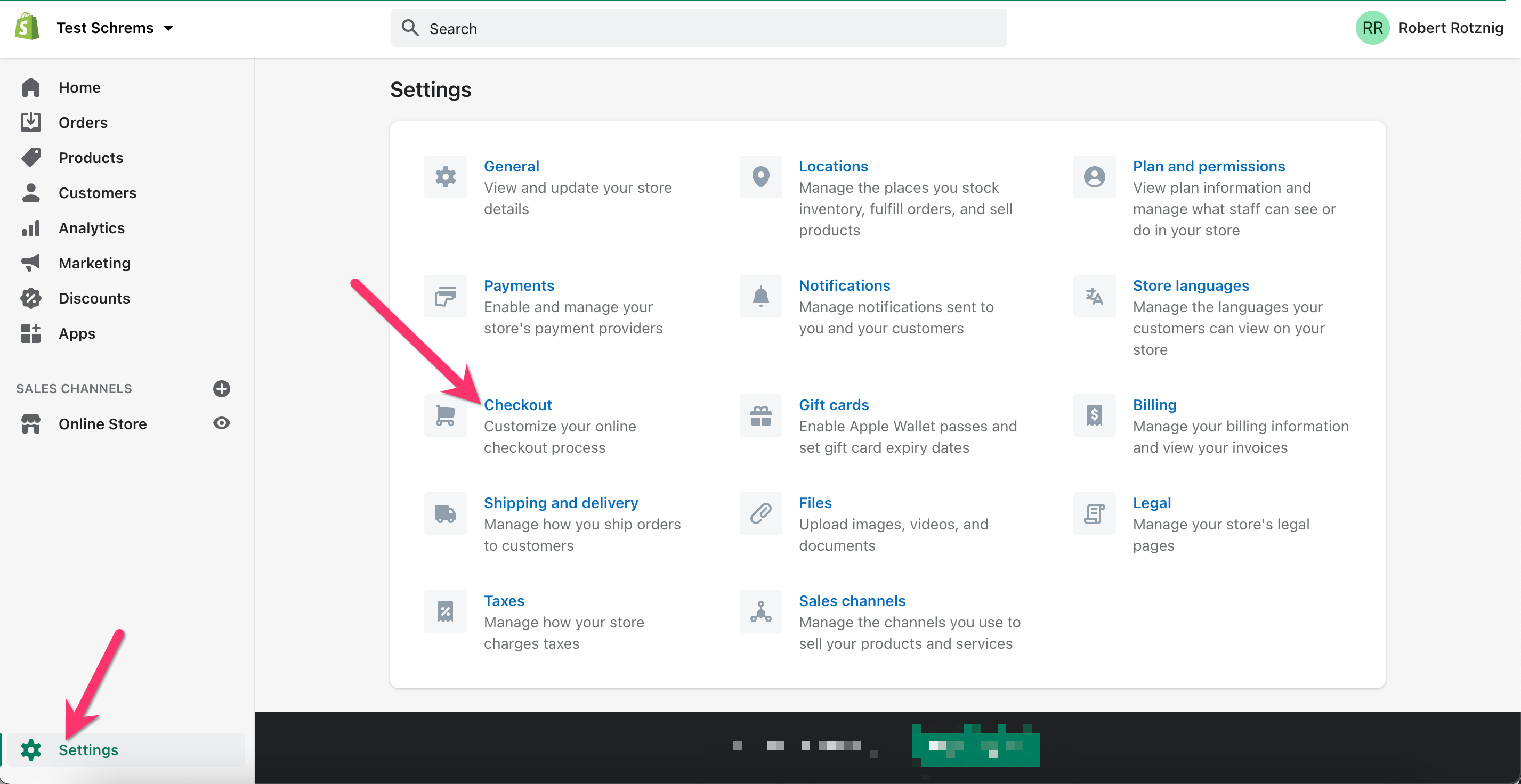Open Plan and permissions link
This screenshot has height=784, width=1521.
pyautogui.click(x=1209, y=166)
